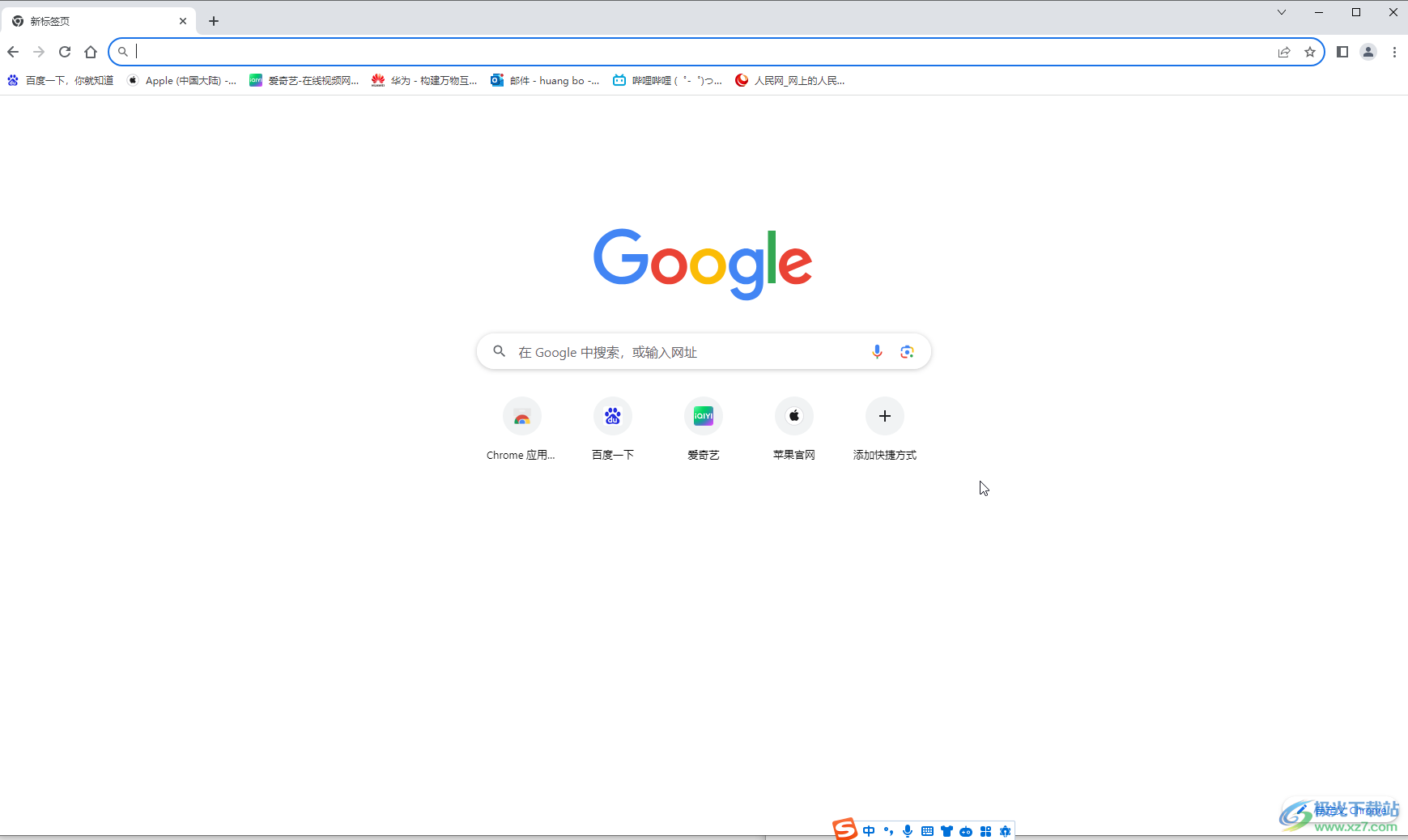Select the 新标签页 tab
Screen dimensions: 1408x840
click(x=98, y=21)
